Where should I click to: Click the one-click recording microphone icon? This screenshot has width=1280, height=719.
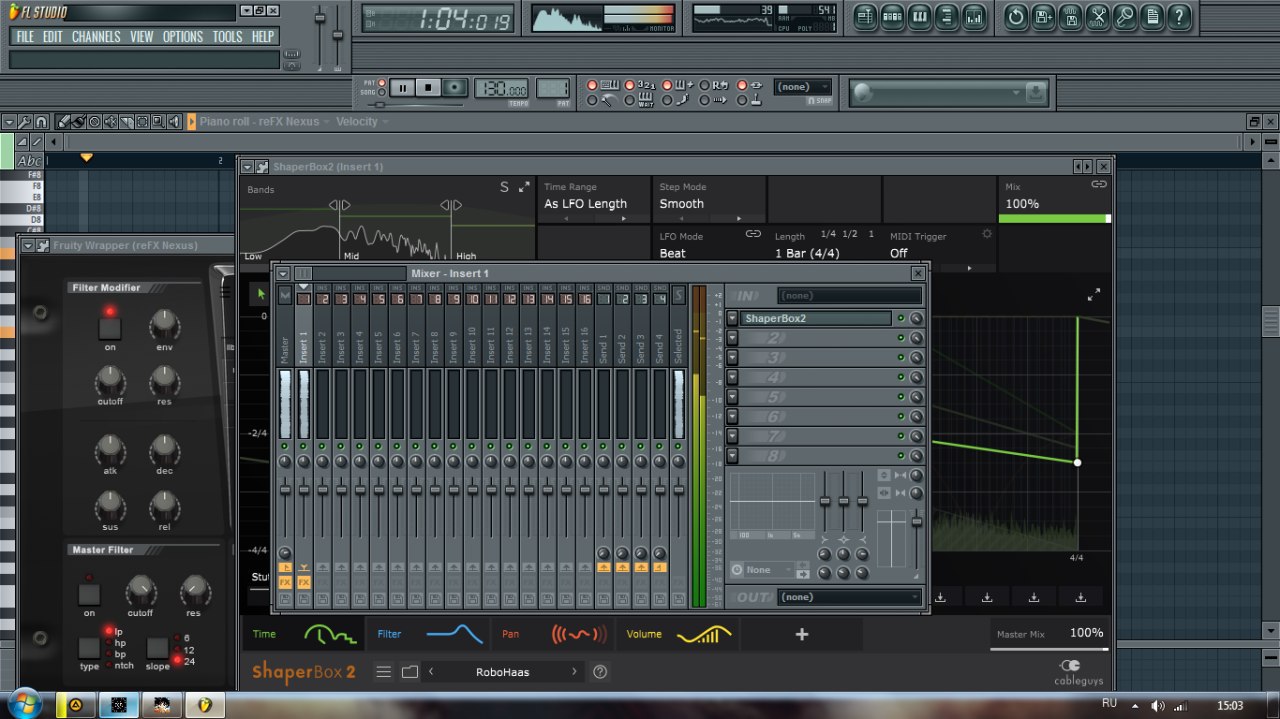point(1125,16)
